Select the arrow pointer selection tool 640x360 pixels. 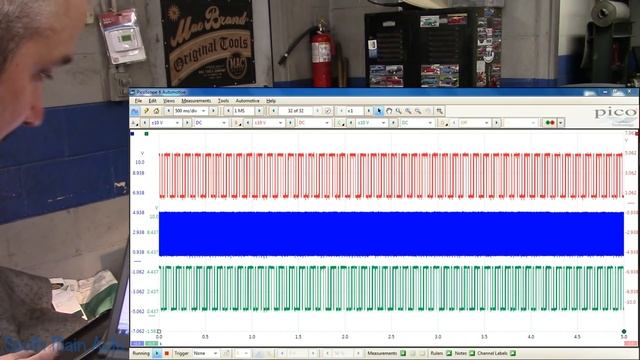point(379,111)
